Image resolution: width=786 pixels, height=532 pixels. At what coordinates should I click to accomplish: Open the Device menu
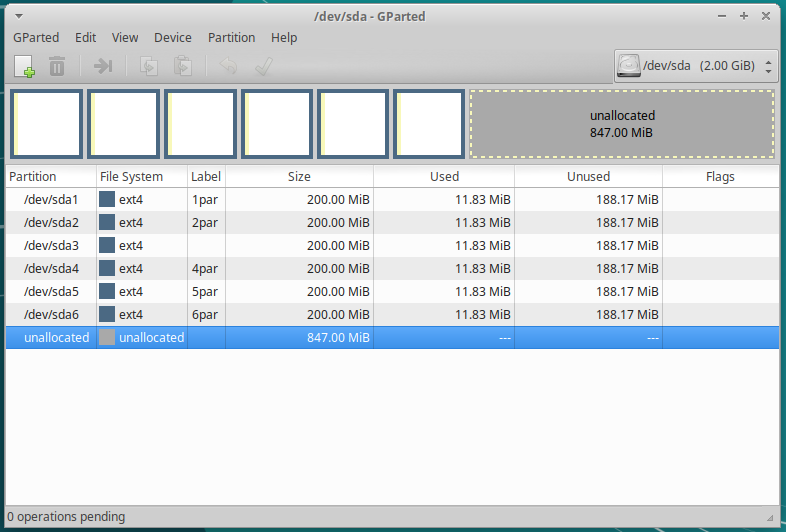click(x=173, y=38)
